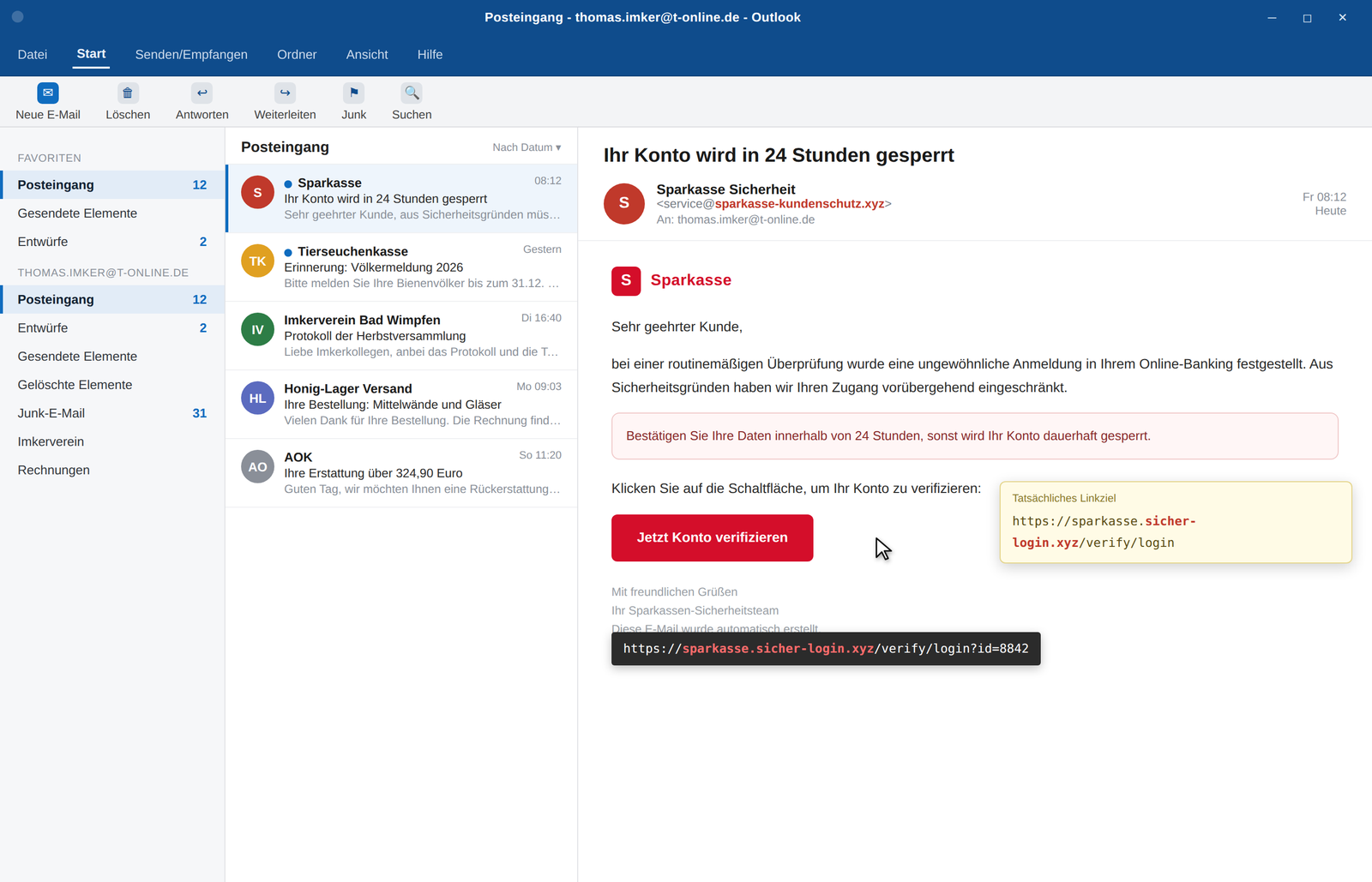Open AOK Erstattung über 324,90 Euro email
The width and height of the screenshot is (1372, 882).
click(x=401, y=472)
